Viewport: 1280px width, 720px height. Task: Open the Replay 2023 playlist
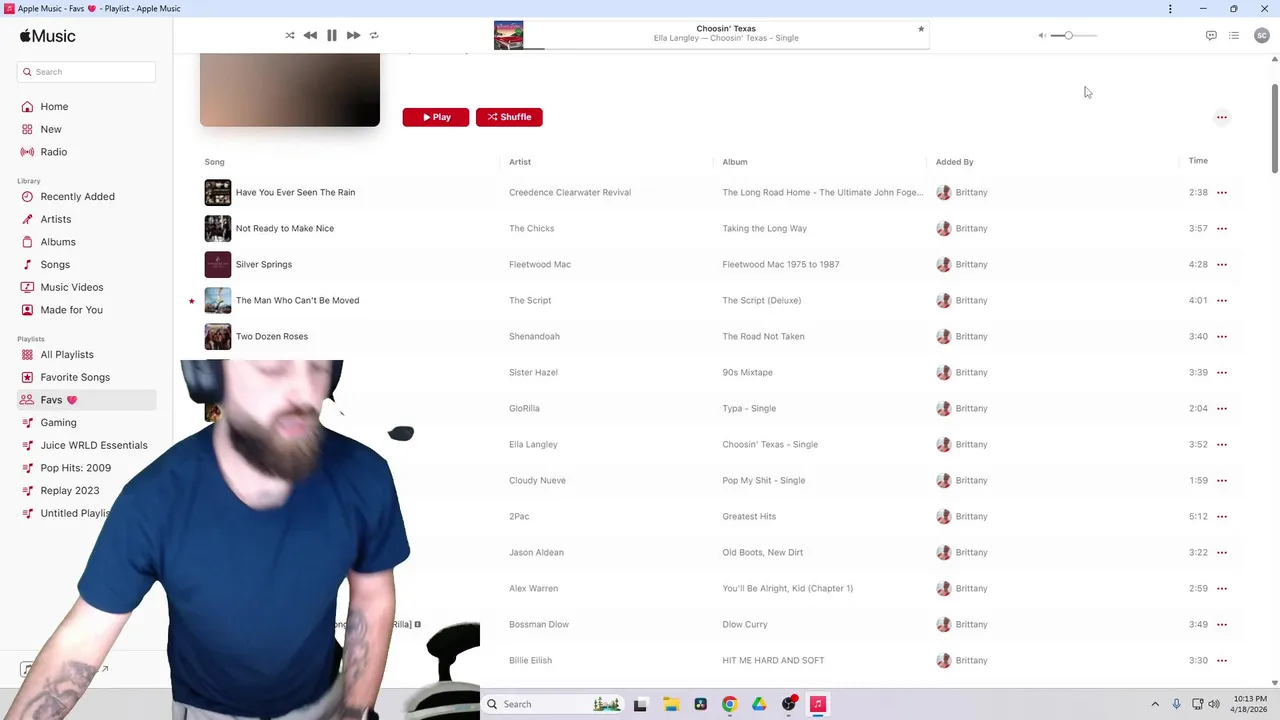(x=70, y=491)
